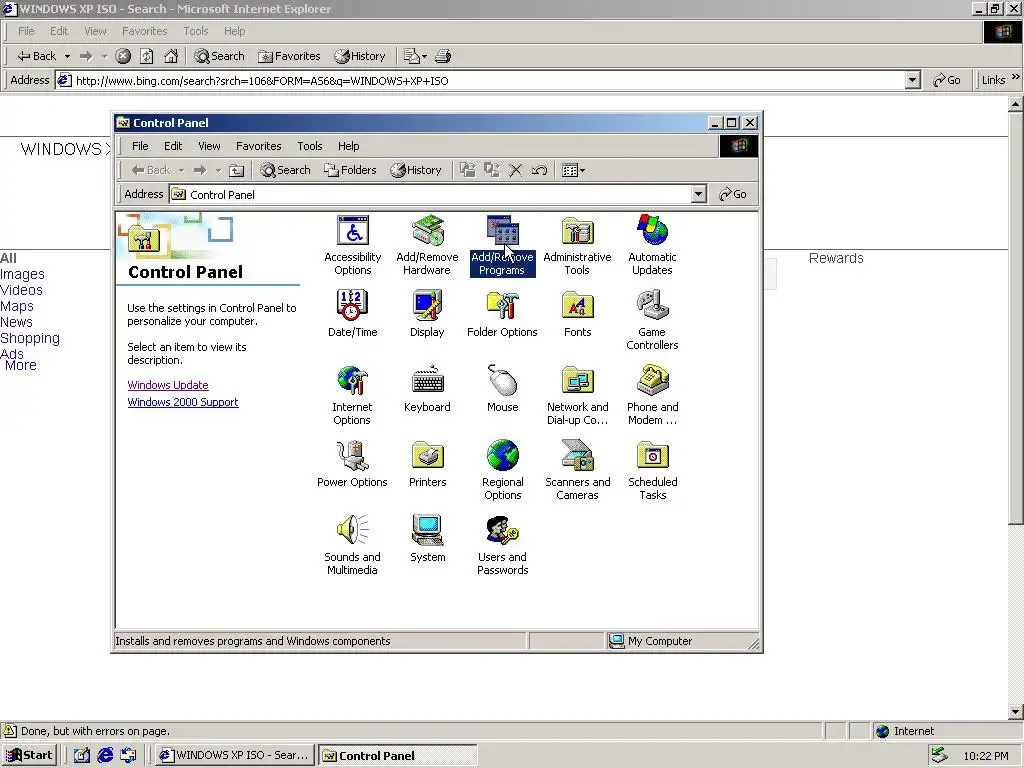Open Back history dropdown arrow in Internet Explorer
This screenshot has width=1024, height=768.
(x=67, y=56)
